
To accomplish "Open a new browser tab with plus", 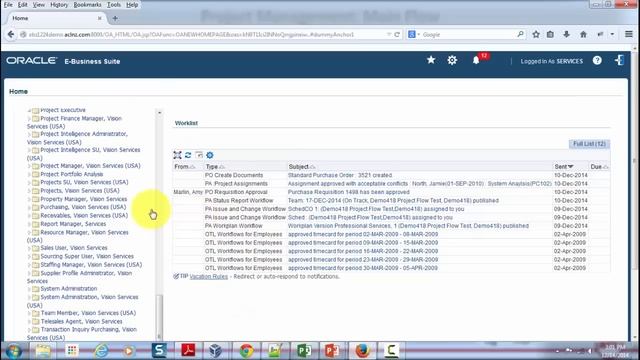I will [x=115, y=18].
